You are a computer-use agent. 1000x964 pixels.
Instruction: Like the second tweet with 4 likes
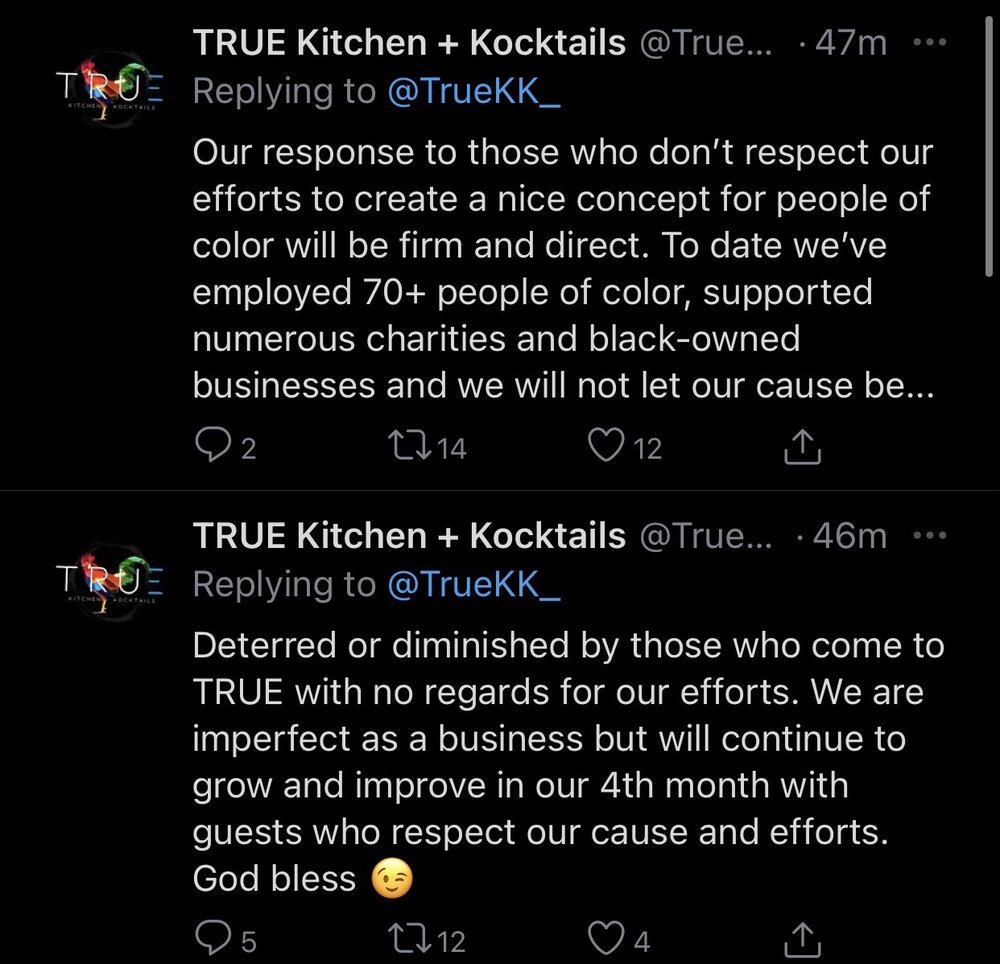(606, 938)
